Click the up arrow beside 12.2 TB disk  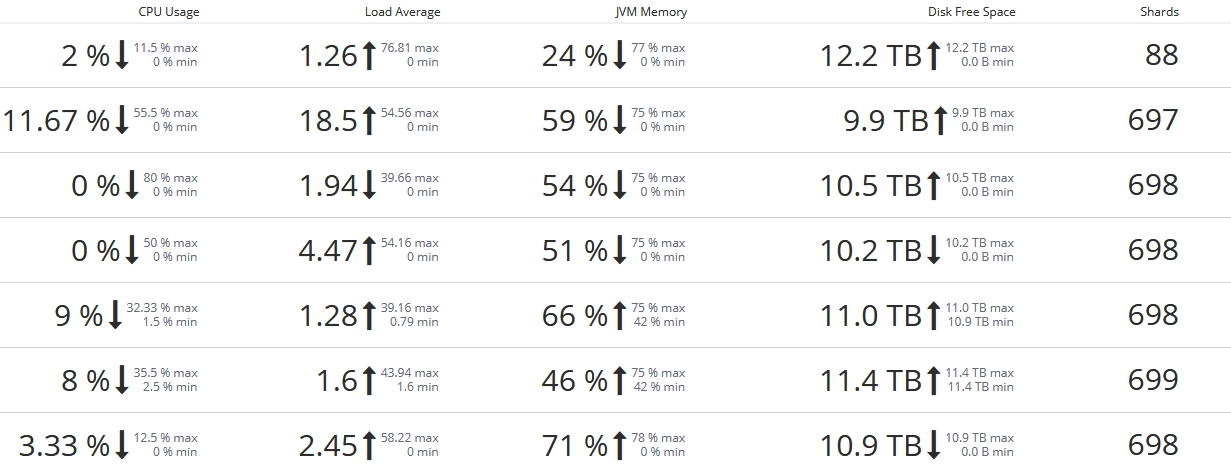[x=934, y=55]
